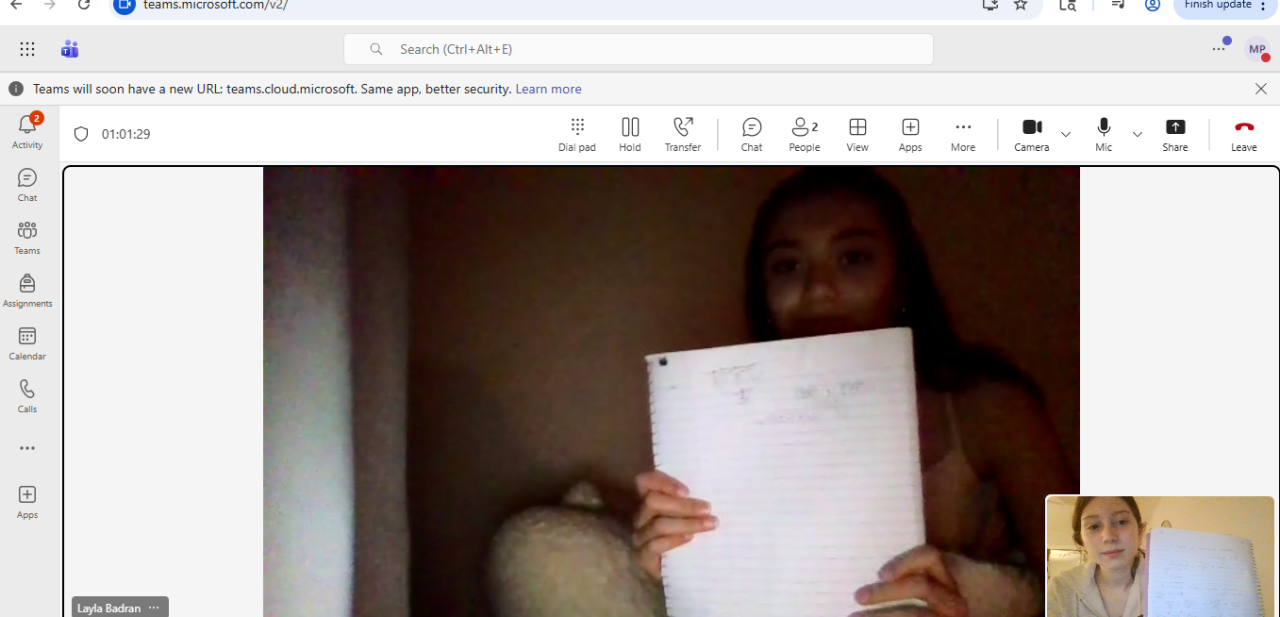Open Teams in the left sidebar
Viewport: 1280px width, 617px height.
click(27, 237)
